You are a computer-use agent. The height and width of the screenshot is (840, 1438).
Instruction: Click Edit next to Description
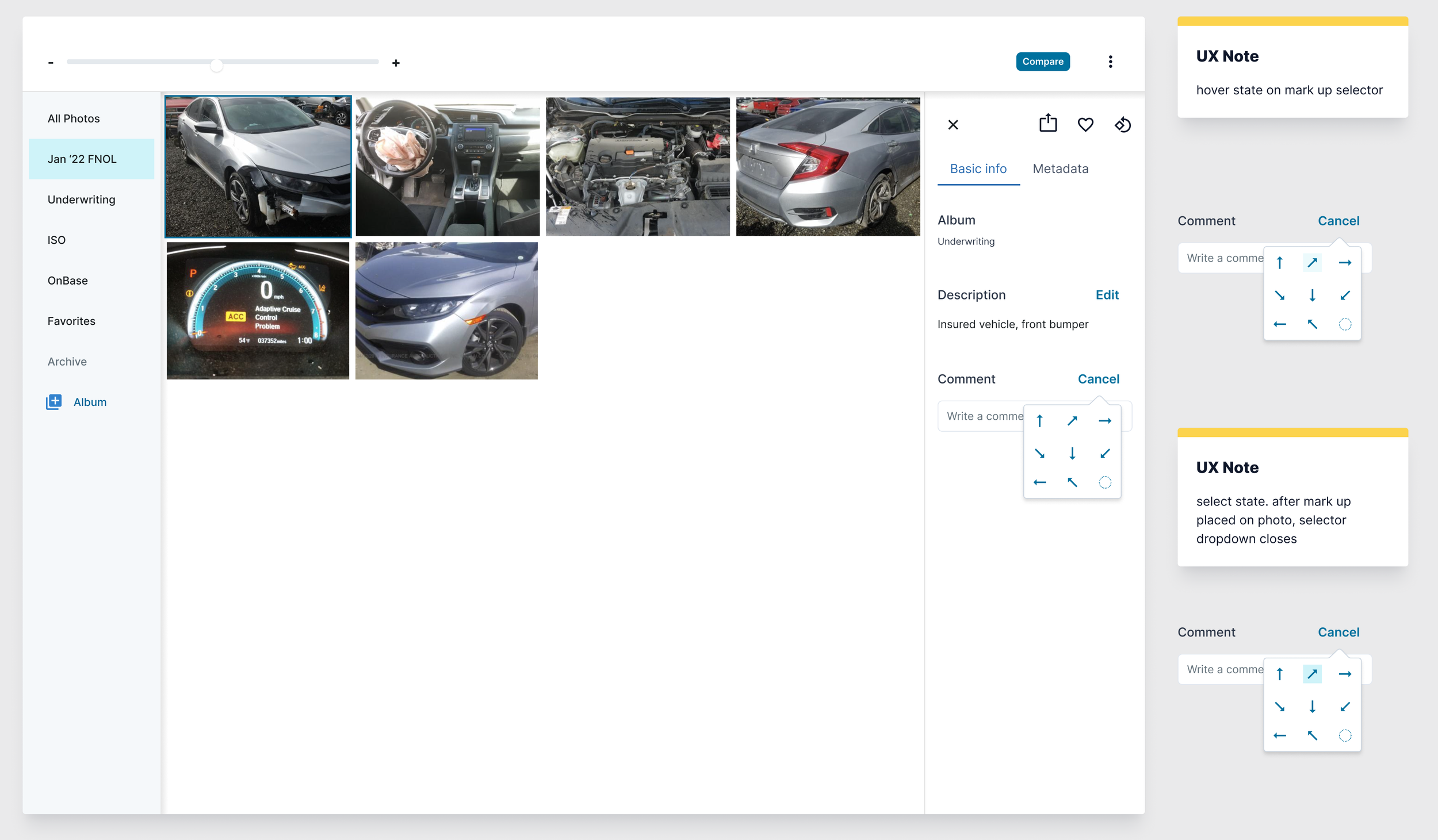pyautogui.click(x=1107, y=295)
